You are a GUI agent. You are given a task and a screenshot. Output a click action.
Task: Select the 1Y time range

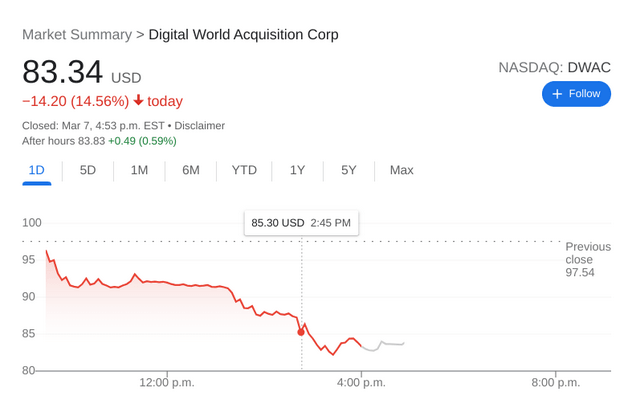point(297,170)
